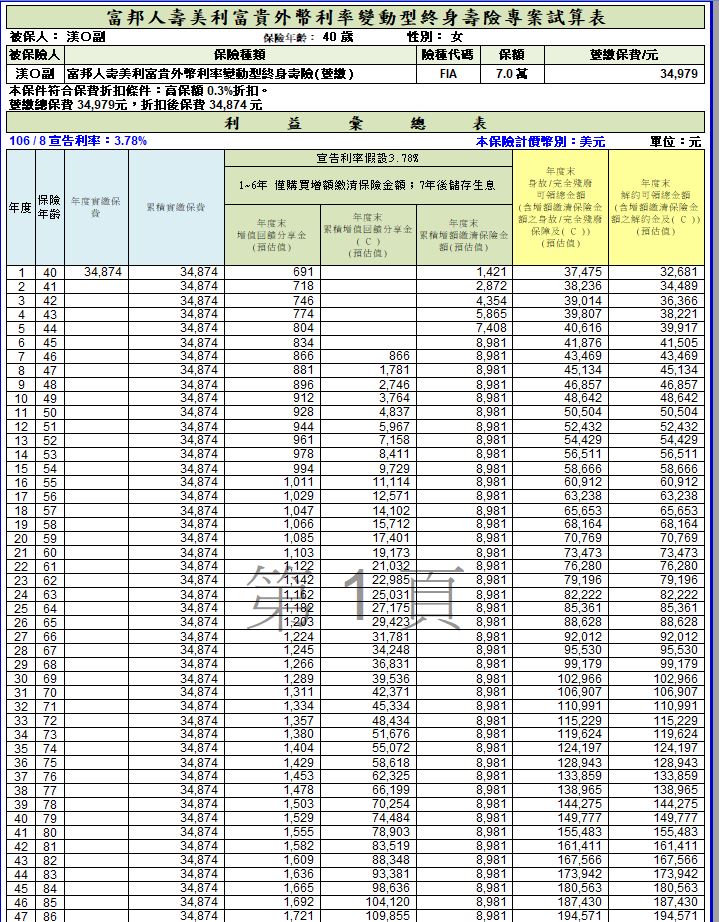719x922 pixels.
Task: Select the 保險年齡 column header
Action: click(49, 208)
